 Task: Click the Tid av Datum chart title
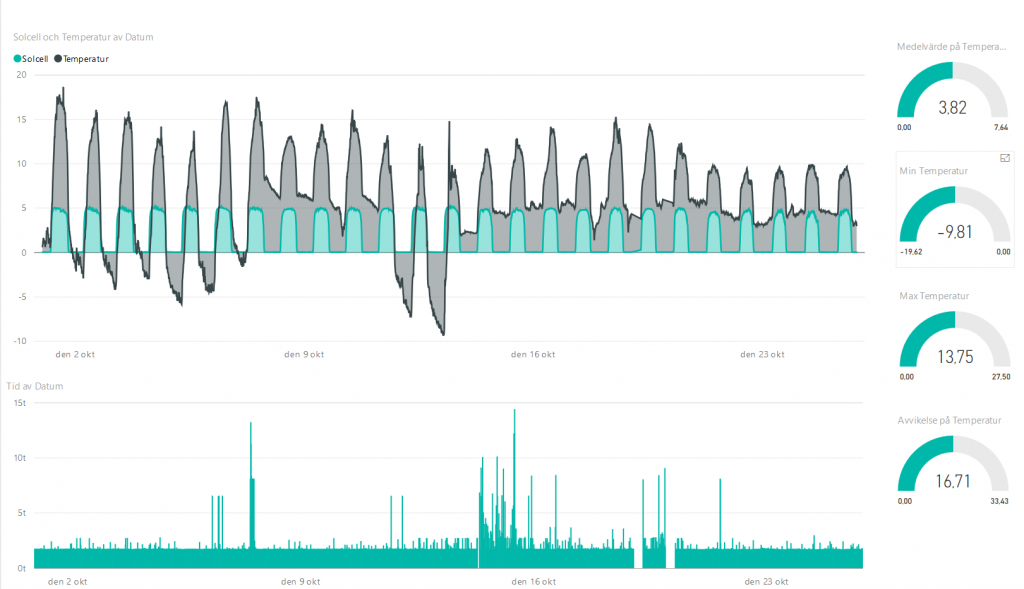coord(35,386)
